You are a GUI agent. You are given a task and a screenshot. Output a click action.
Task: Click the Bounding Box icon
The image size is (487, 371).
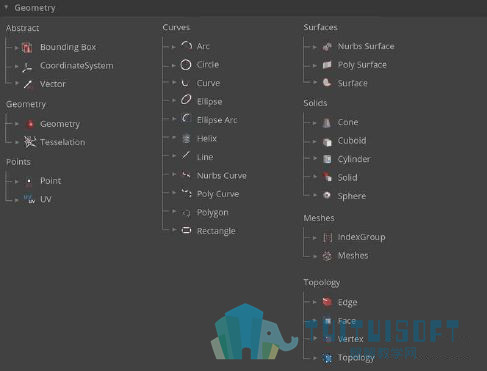coord(27,48)
